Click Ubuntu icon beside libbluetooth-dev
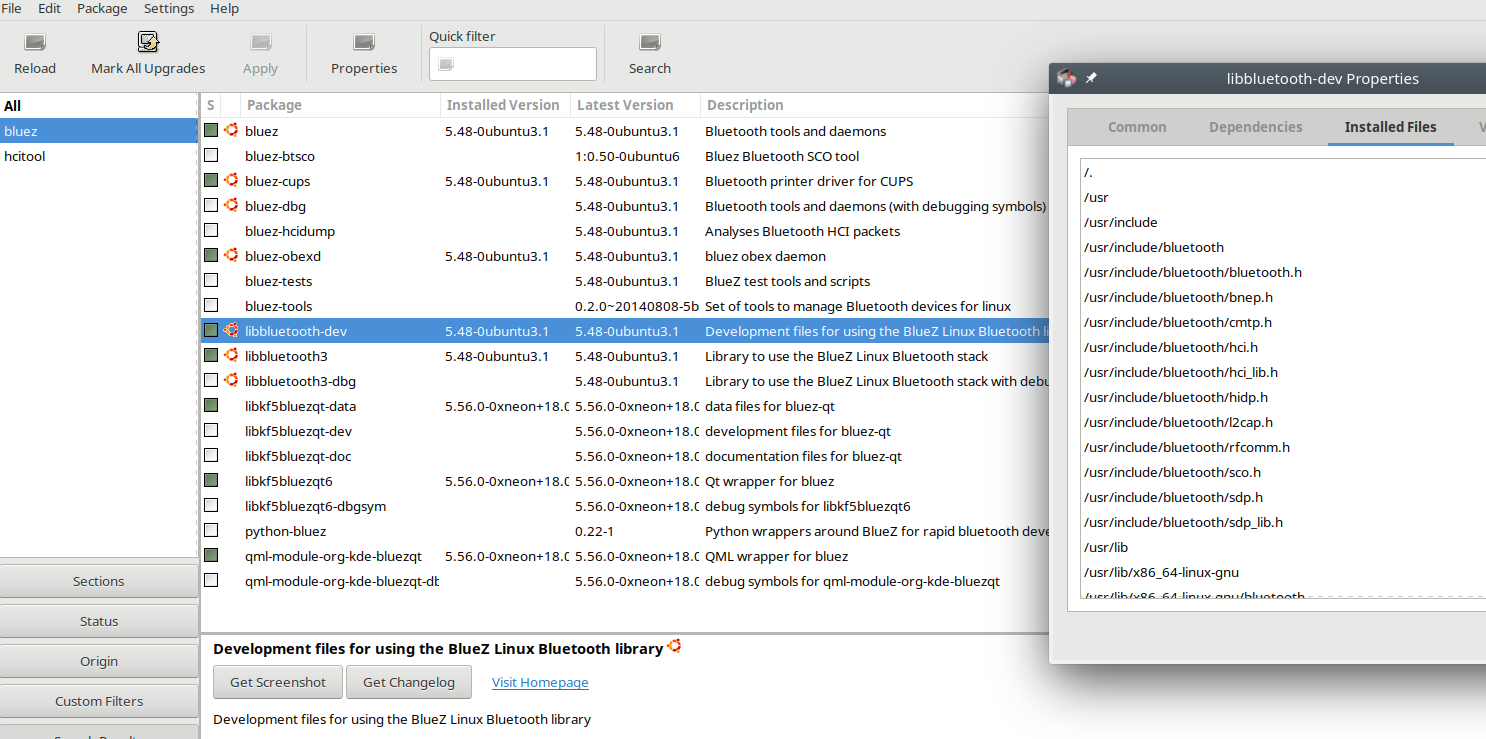 (231, 330)
